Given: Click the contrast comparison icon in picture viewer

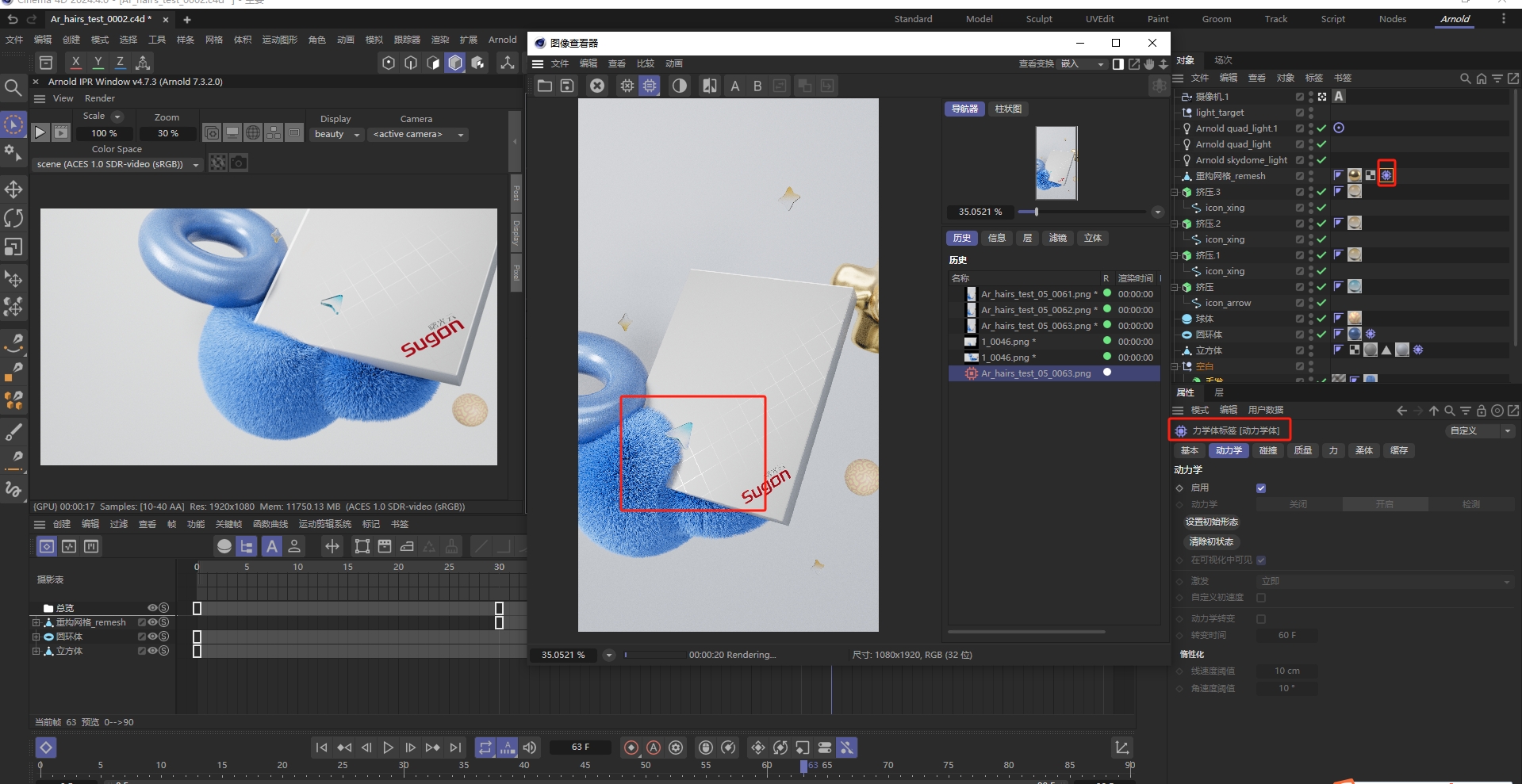Looking at the screenshot, I should [679, 86].
